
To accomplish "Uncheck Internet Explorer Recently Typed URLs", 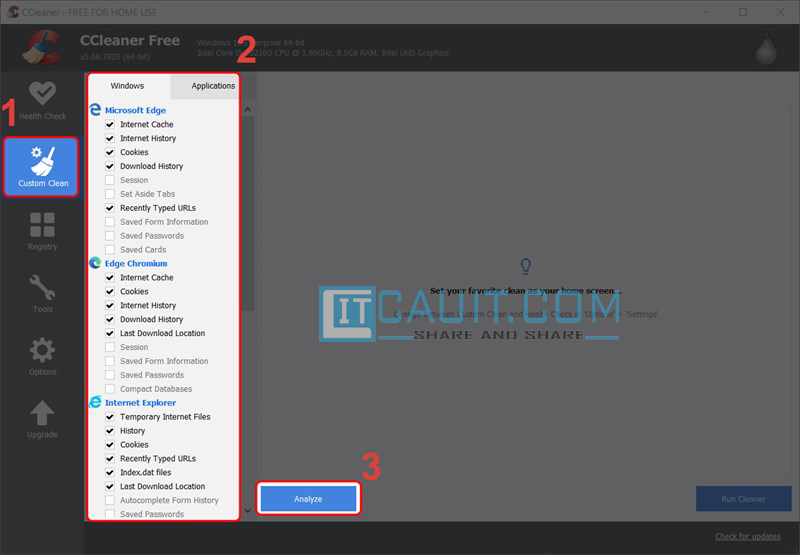I will tap(110, 459).
